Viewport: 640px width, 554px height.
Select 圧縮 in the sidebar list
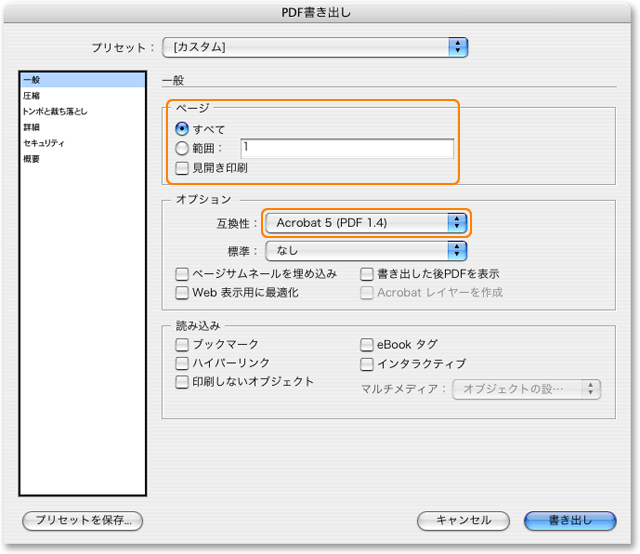(x=32, y=95)
